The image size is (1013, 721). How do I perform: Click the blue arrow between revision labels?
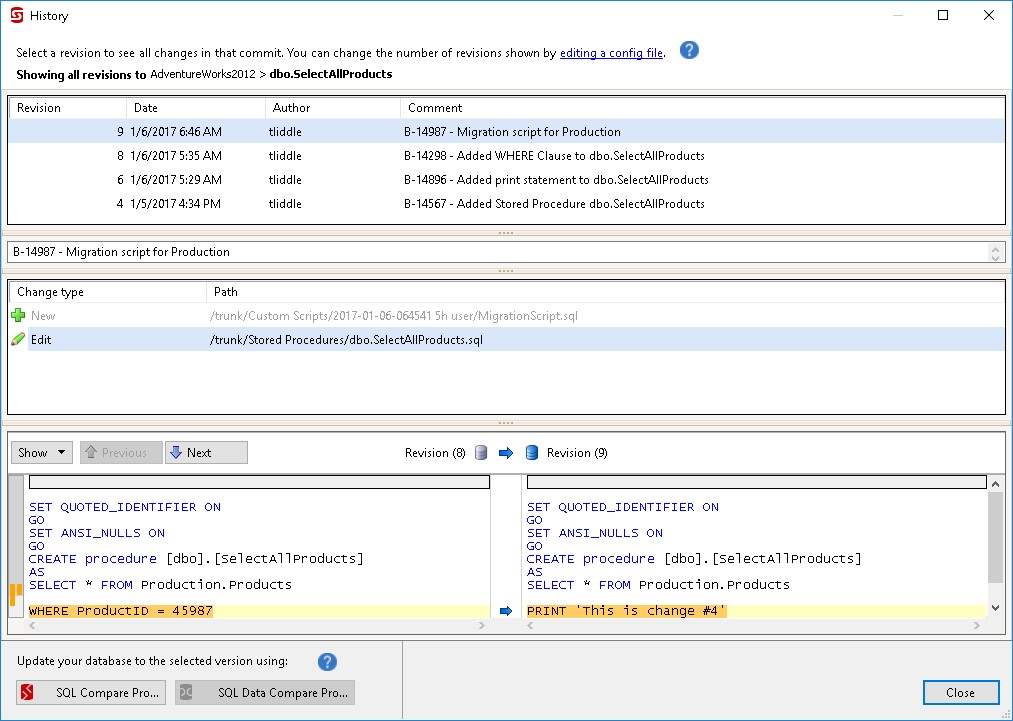tap(506, 453)
